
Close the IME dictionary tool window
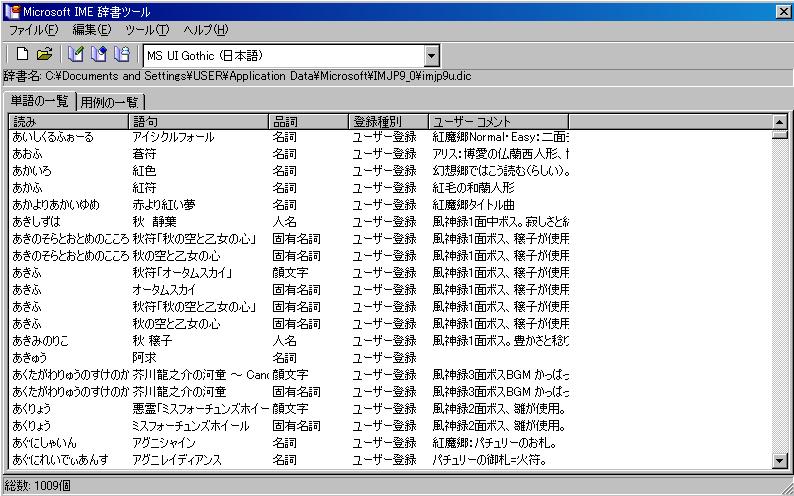tap(783, 12)
